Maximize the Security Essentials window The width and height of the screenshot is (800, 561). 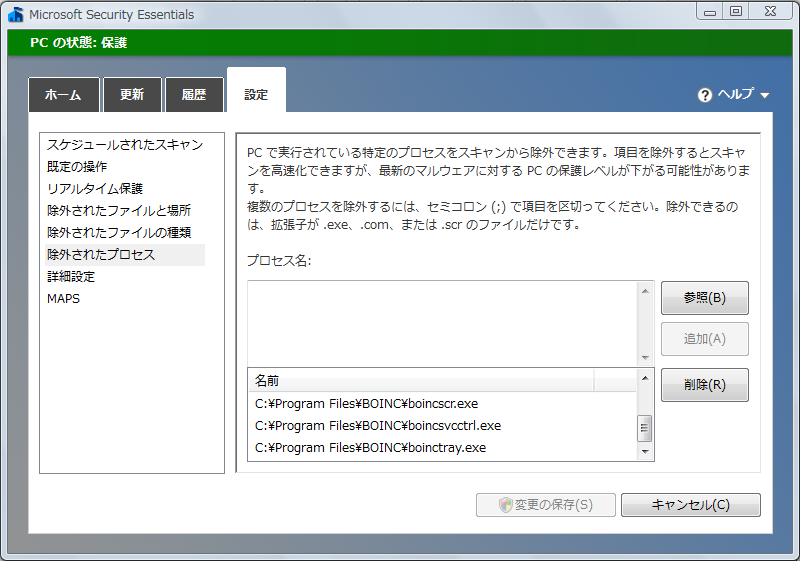(x=736, y=12)
